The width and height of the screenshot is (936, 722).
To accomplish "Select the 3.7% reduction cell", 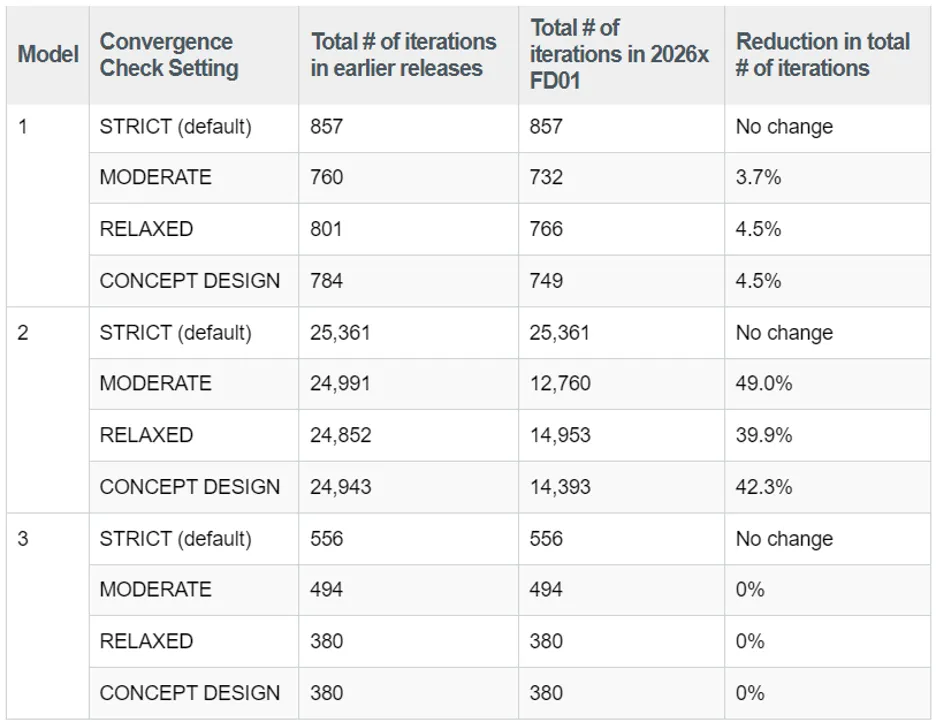I will coord(758,177).
